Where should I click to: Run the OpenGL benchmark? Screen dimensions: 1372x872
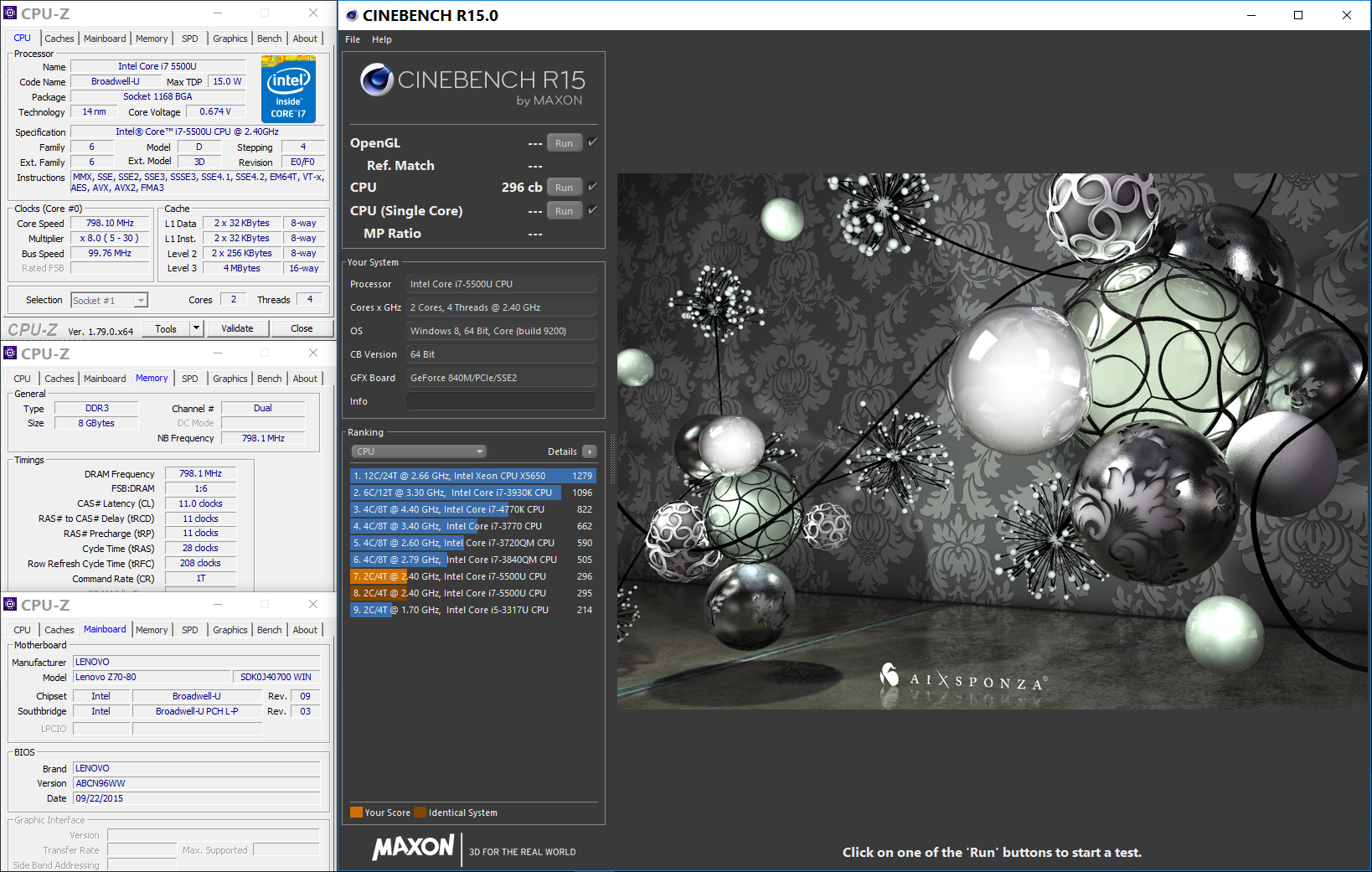565,143
